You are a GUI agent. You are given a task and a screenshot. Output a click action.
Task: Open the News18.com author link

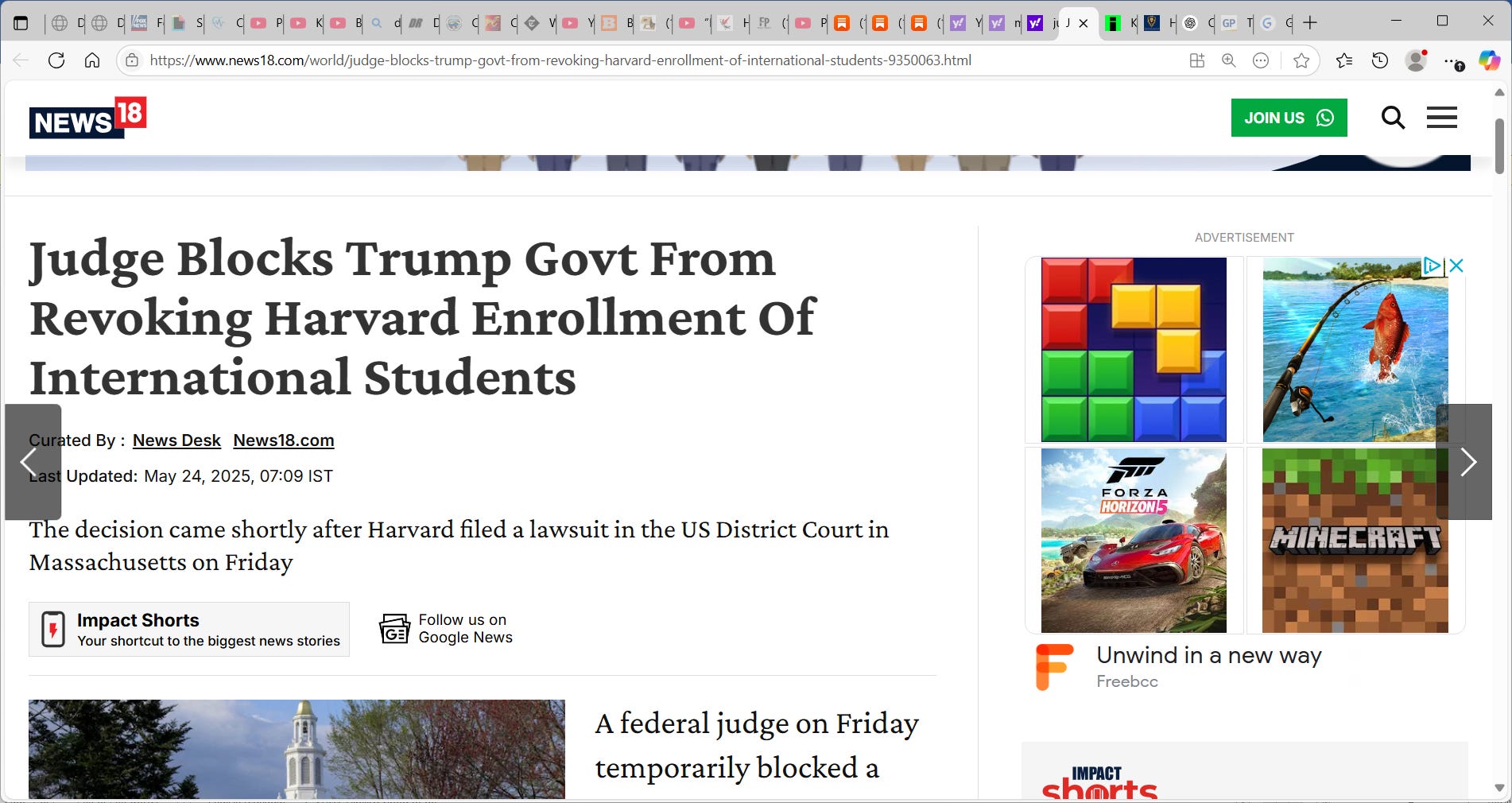(284, 440)
